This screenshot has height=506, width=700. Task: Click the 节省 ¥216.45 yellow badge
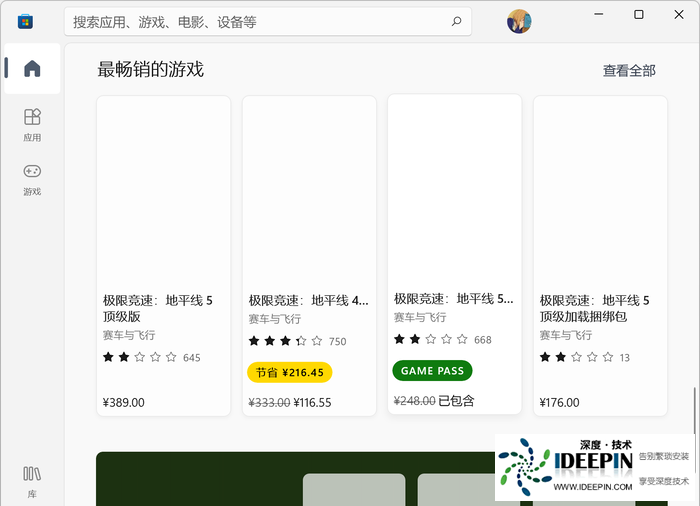click(289, 372)
